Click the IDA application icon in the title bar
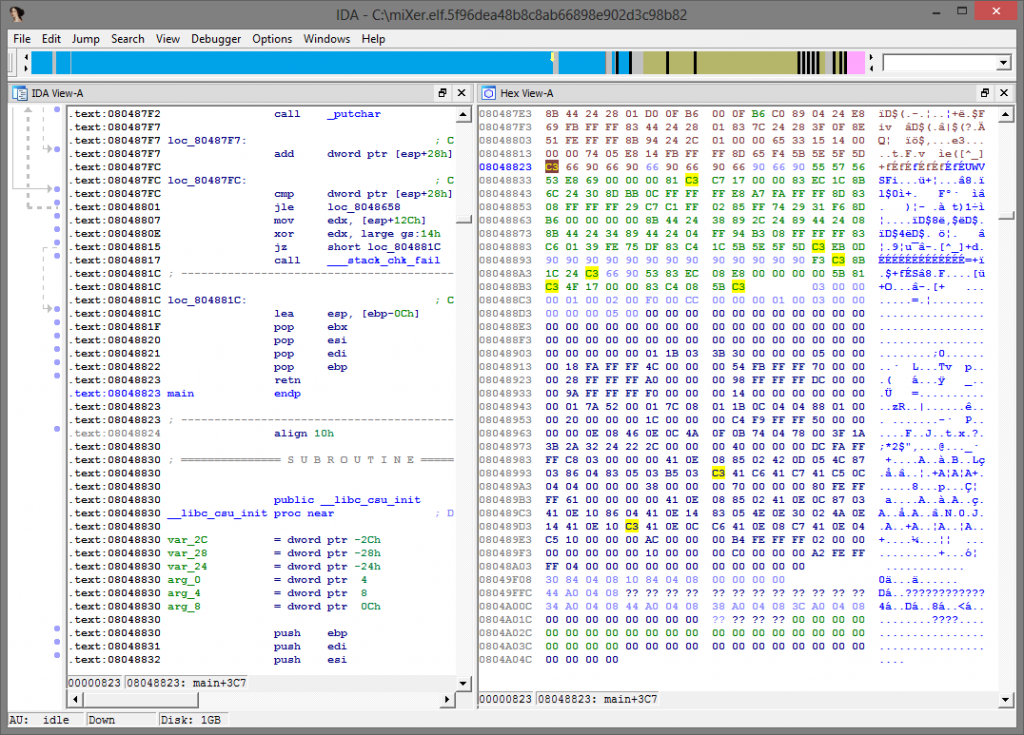 click(x=17, y=14)
